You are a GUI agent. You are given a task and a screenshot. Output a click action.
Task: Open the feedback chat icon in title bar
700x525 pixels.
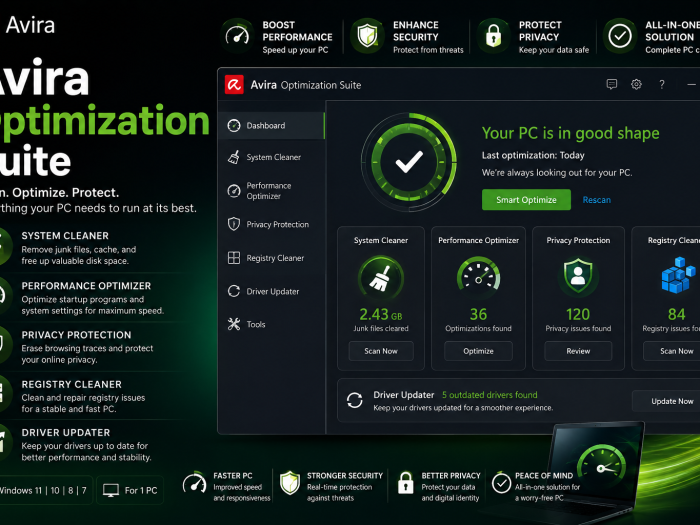coord(612,84)
